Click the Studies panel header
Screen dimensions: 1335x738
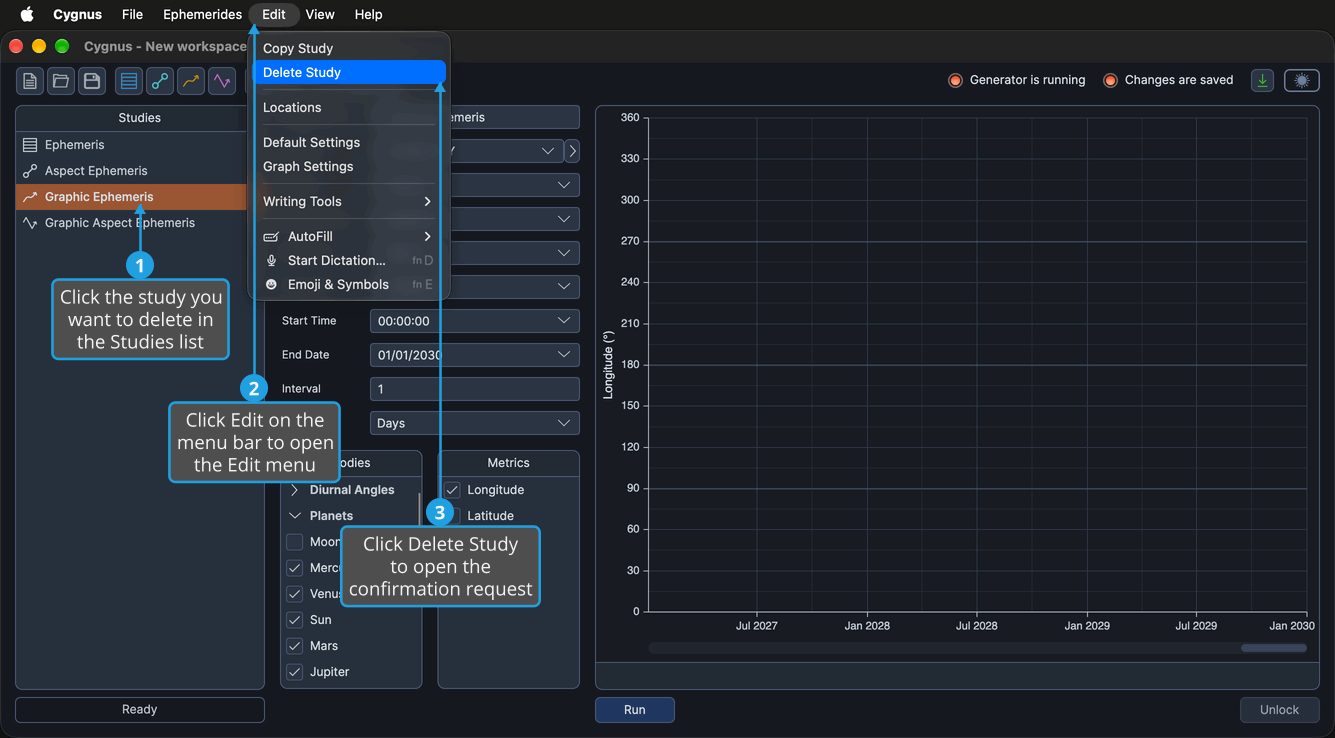point(140,118)
